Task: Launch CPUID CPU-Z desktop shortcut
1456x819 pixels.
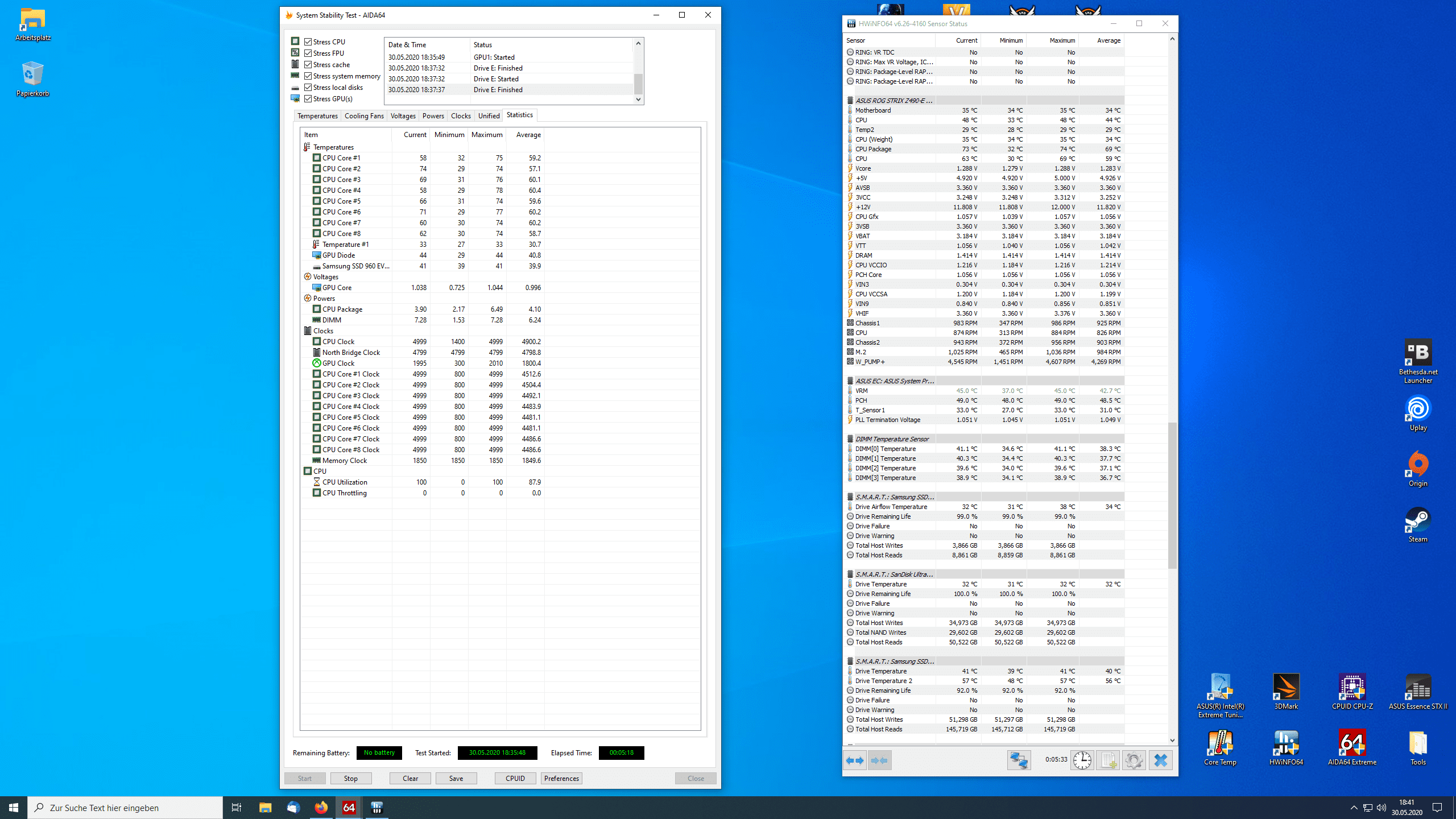Action: click(x=1352, y=692)
